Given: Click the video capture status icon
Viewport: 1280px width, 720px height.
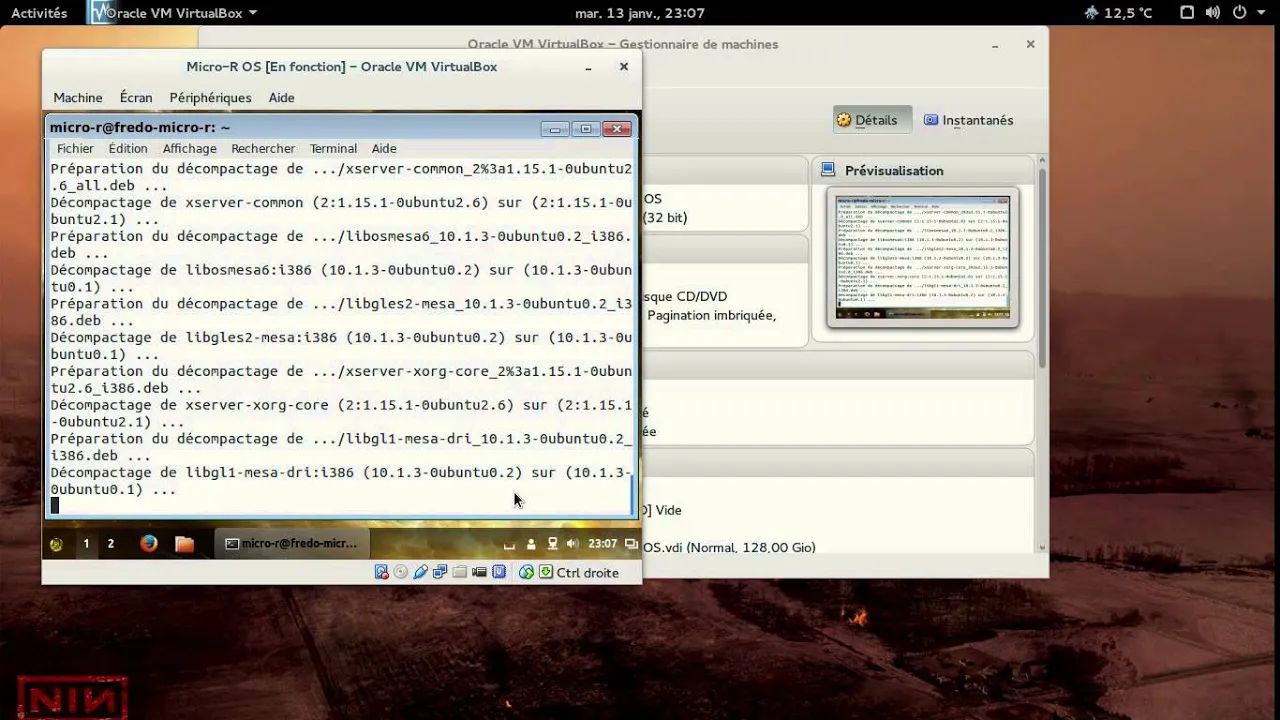Looking at the screenshot, I should click(479, 572).
